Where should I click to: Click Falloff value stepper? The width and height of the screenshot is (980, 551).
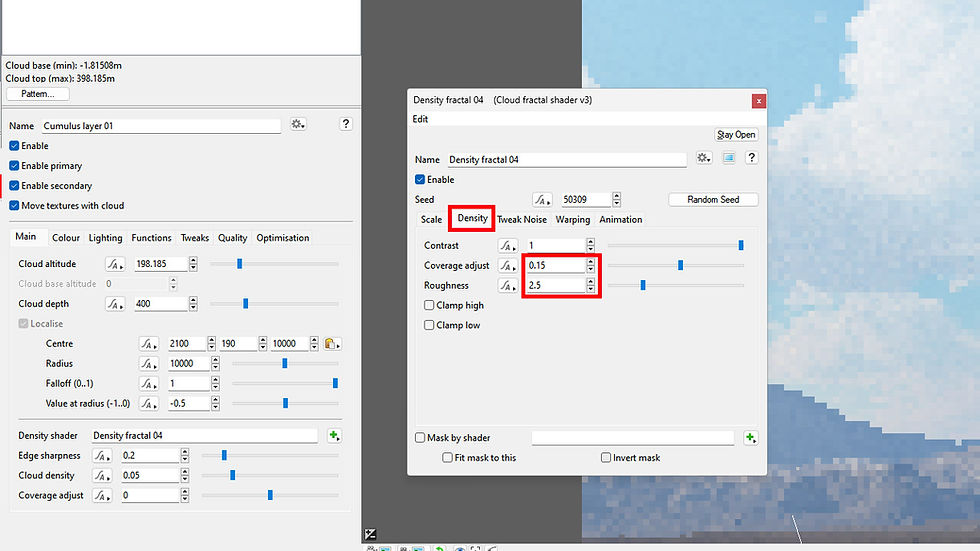pos(216,384)
